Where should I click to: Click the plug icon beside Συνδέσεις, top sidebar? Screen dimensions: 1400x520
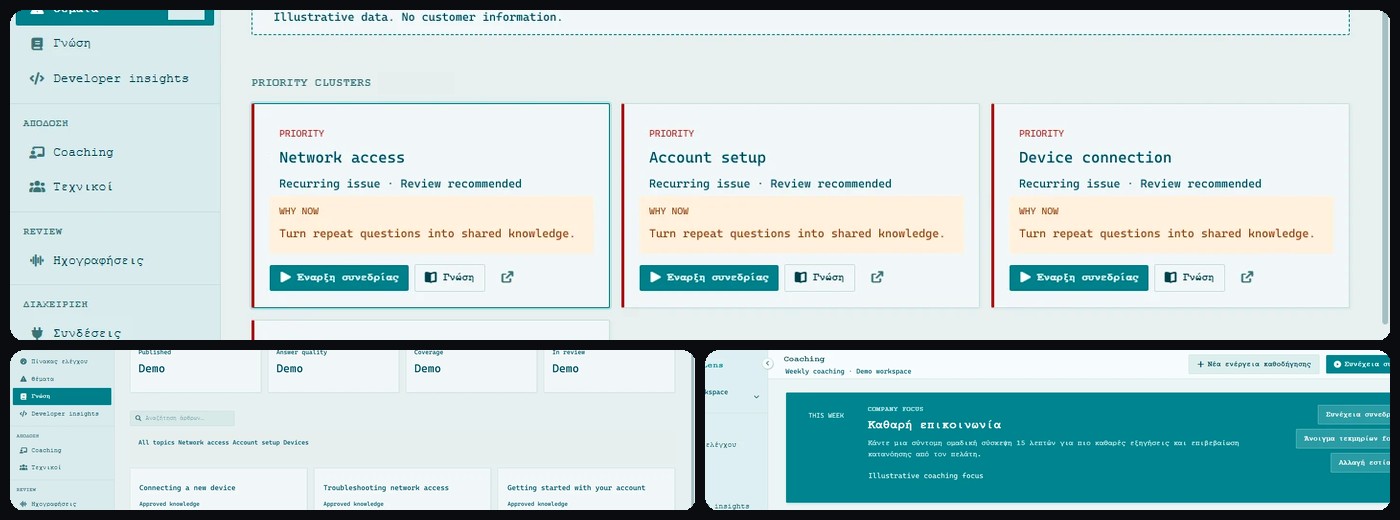[x=37, y=333]
